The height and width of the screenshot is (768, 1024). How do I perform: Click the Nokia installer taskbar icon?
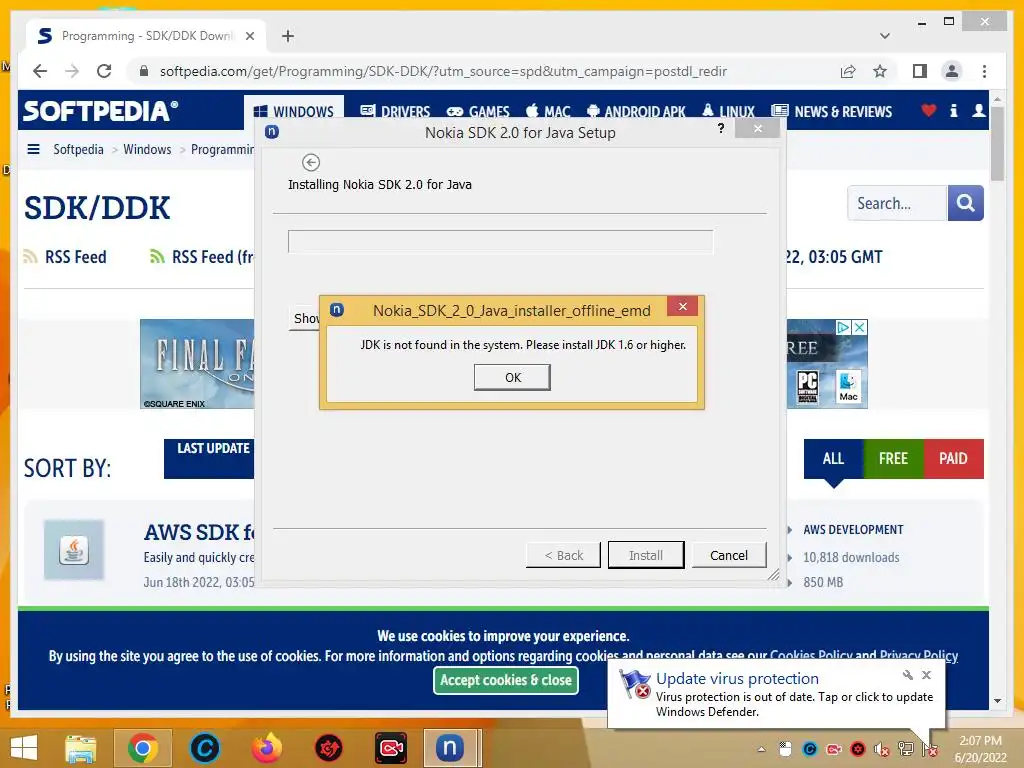coord(450,748)
